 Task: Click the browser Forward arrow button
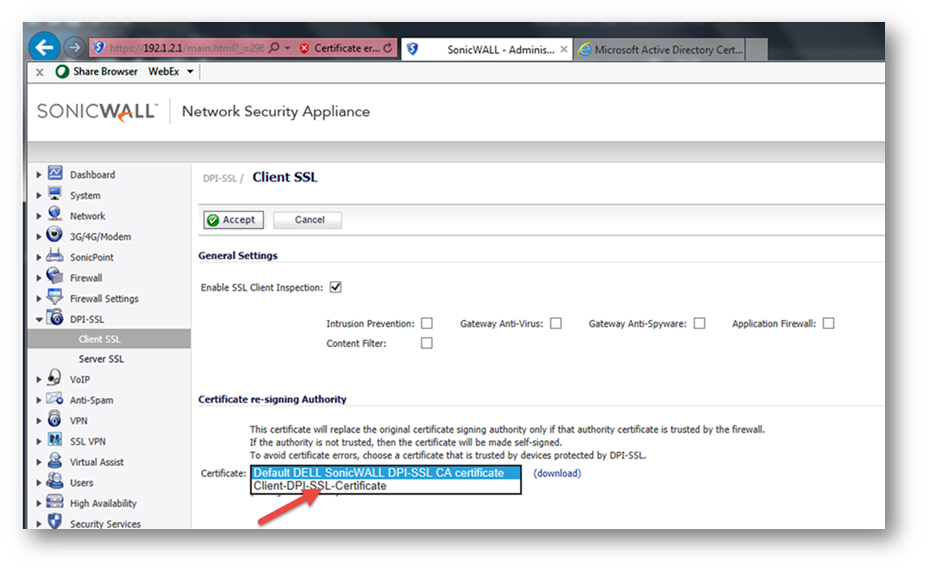coord(74,47)
